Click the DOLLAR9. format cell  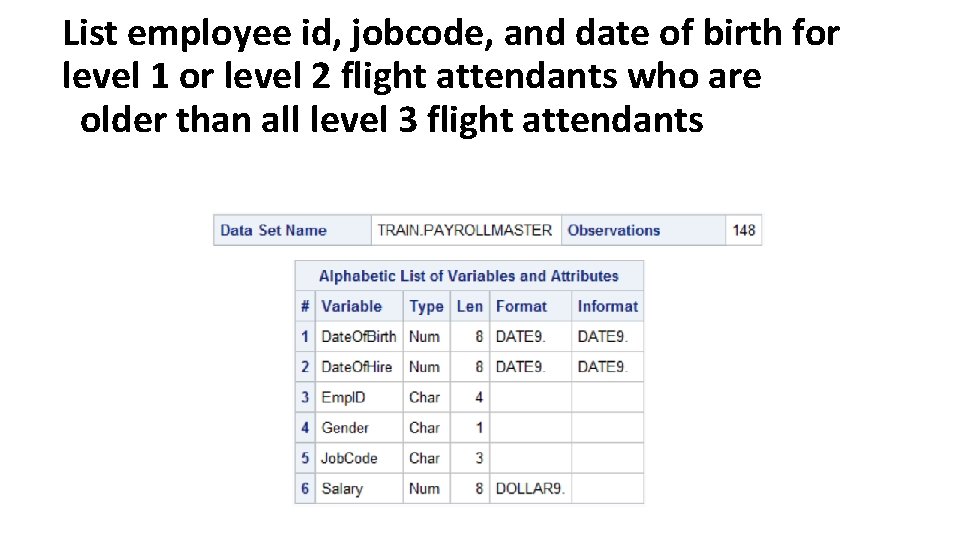coord(530,489)
